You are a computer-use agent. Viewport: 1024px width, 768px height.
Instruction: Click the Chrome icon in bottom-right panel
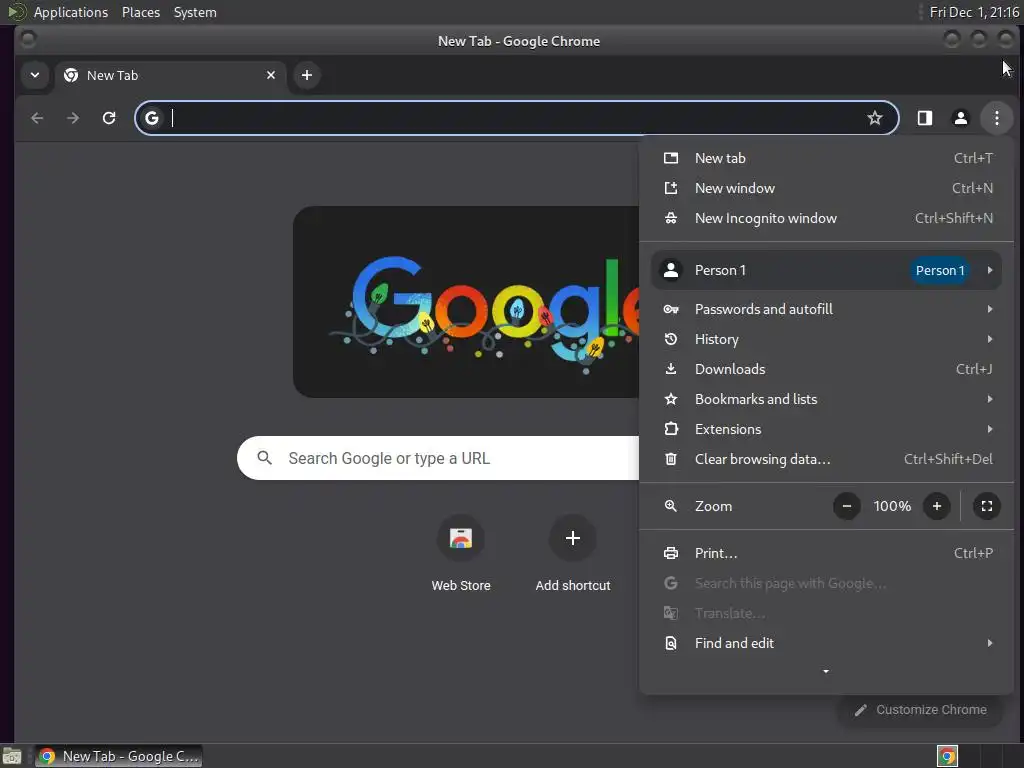pyautogui.click(x=947, y=756)
